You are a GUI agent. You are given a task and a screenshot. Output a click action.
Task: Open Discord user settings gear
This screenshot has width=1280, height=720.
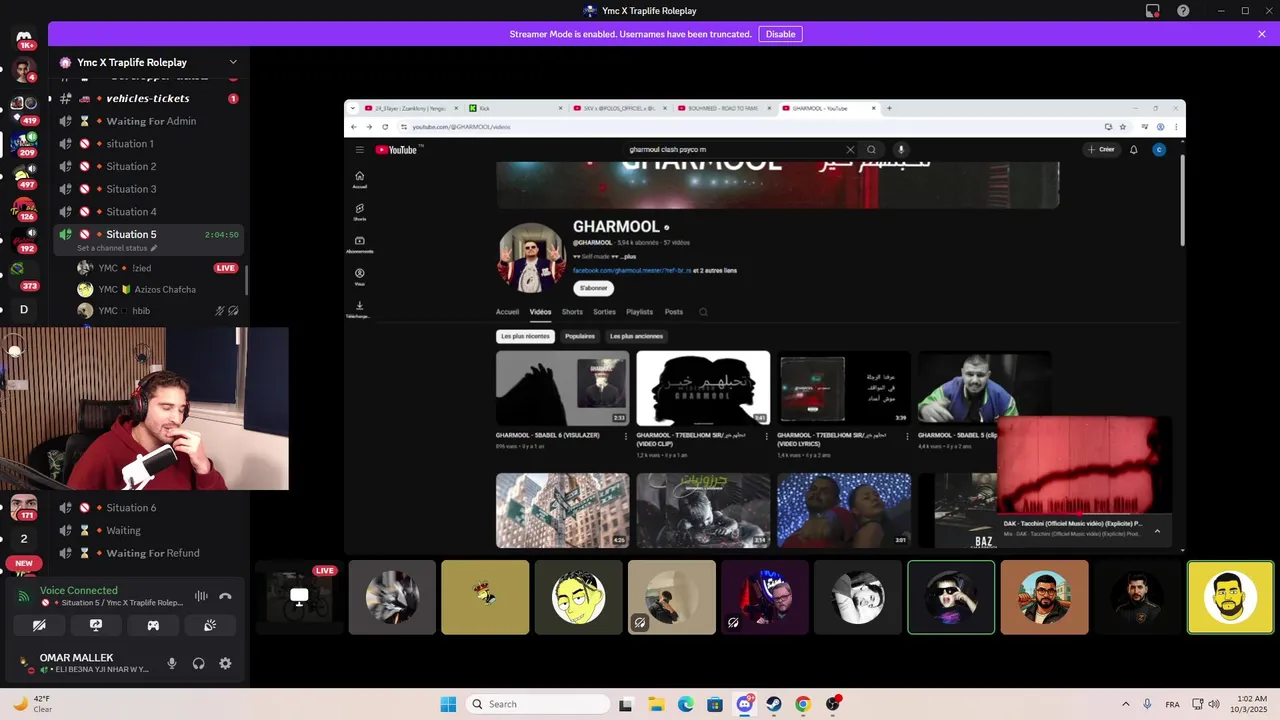[225, 663]
